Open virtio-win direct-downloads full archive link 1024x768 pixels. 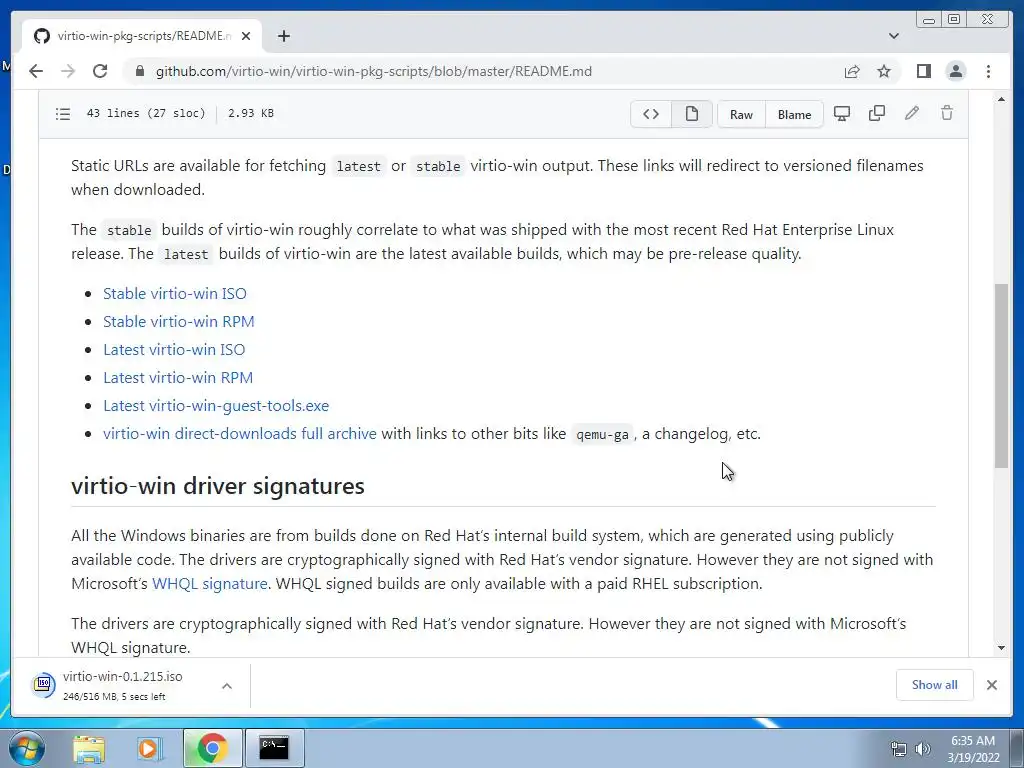point(240,434)
